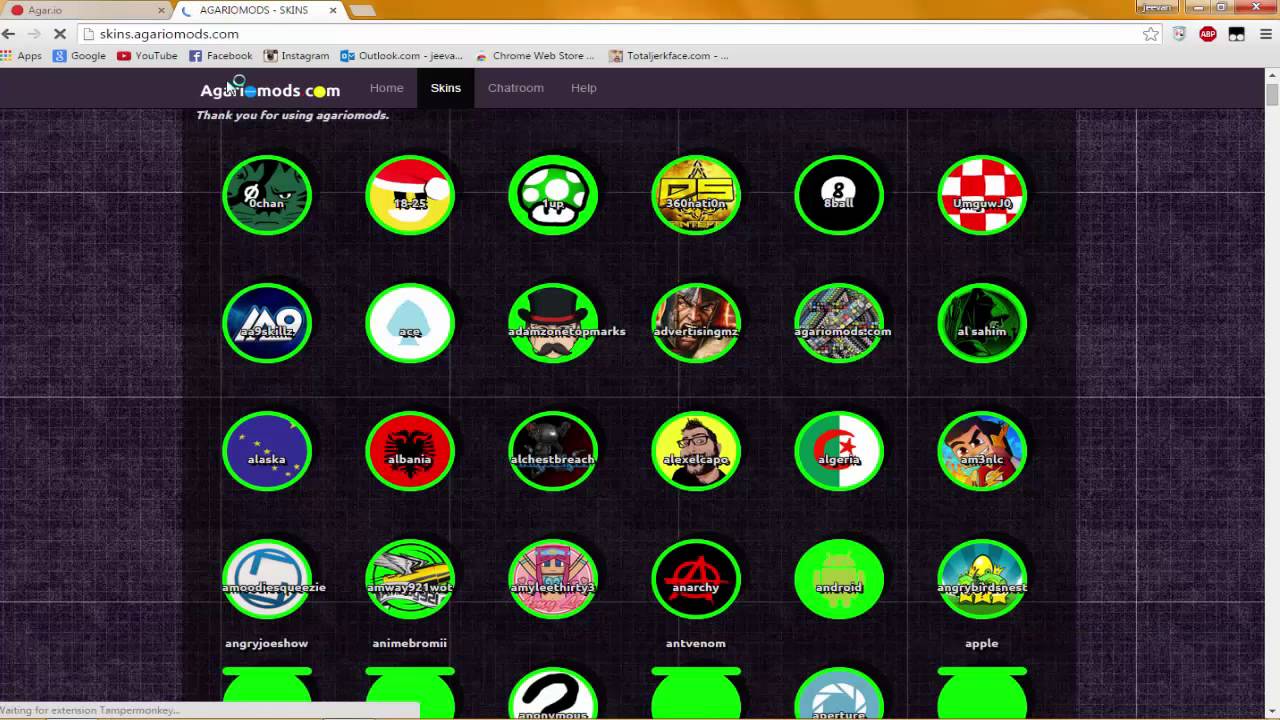Open the Outlook.com bookmark

pos(402,56)
